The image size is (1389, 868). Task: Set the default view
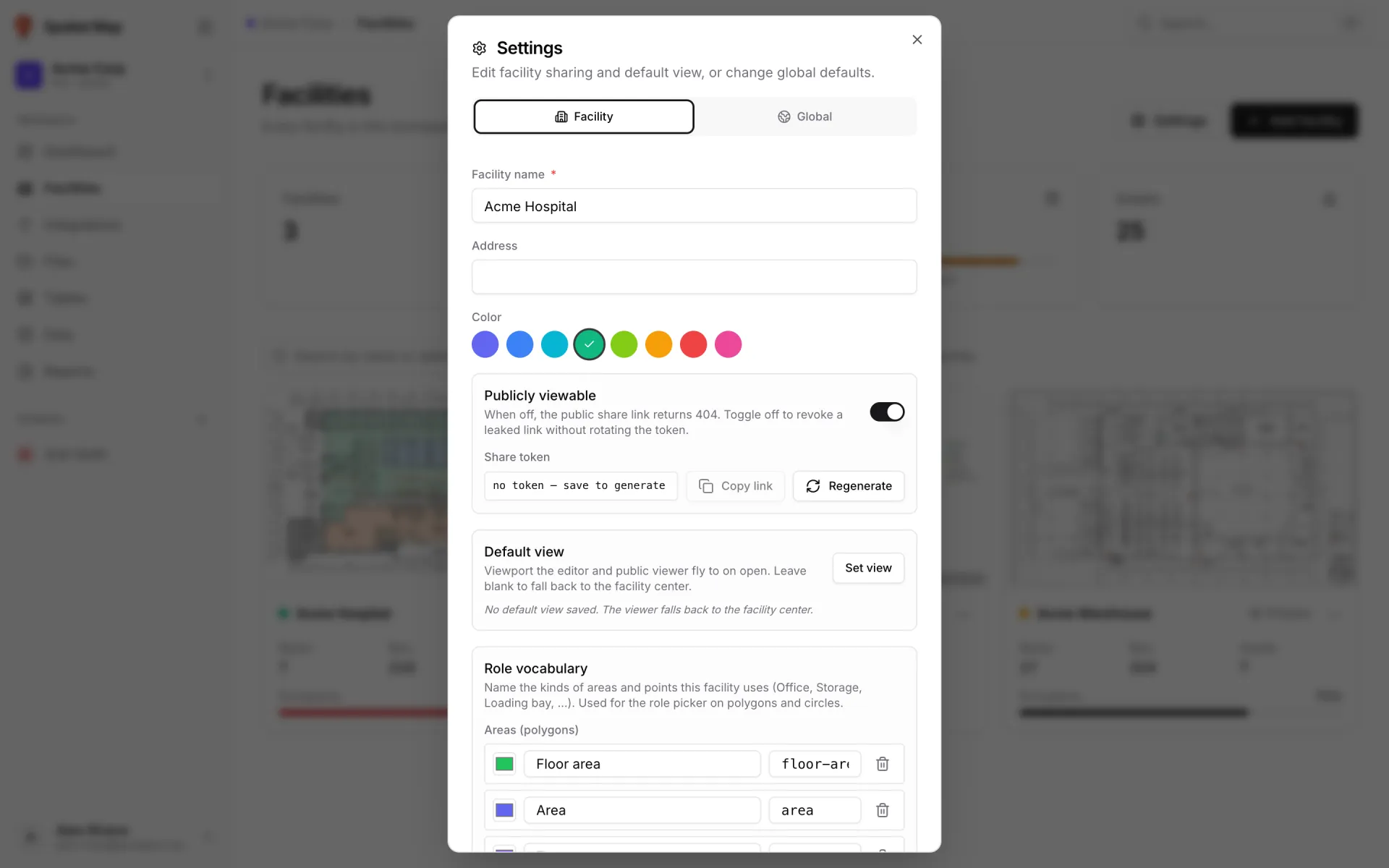pos(868,568)
